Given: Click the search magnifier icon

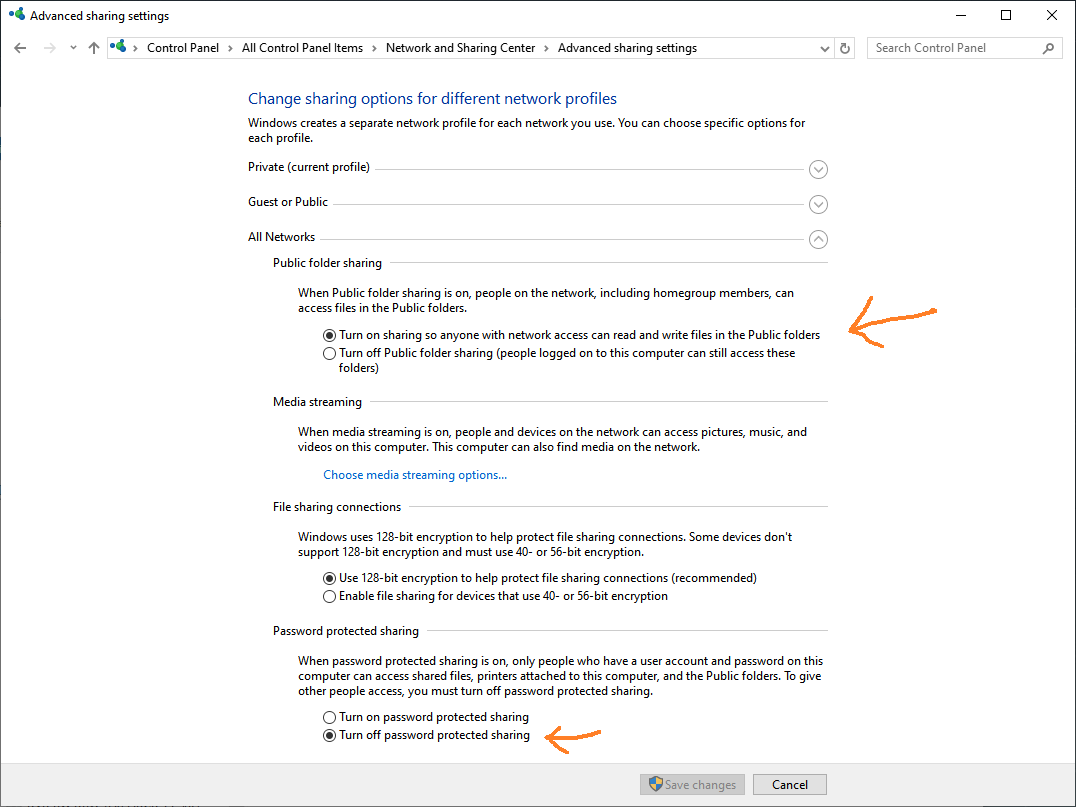Looking at the screenshot, I should click(x=1048, y=48).
